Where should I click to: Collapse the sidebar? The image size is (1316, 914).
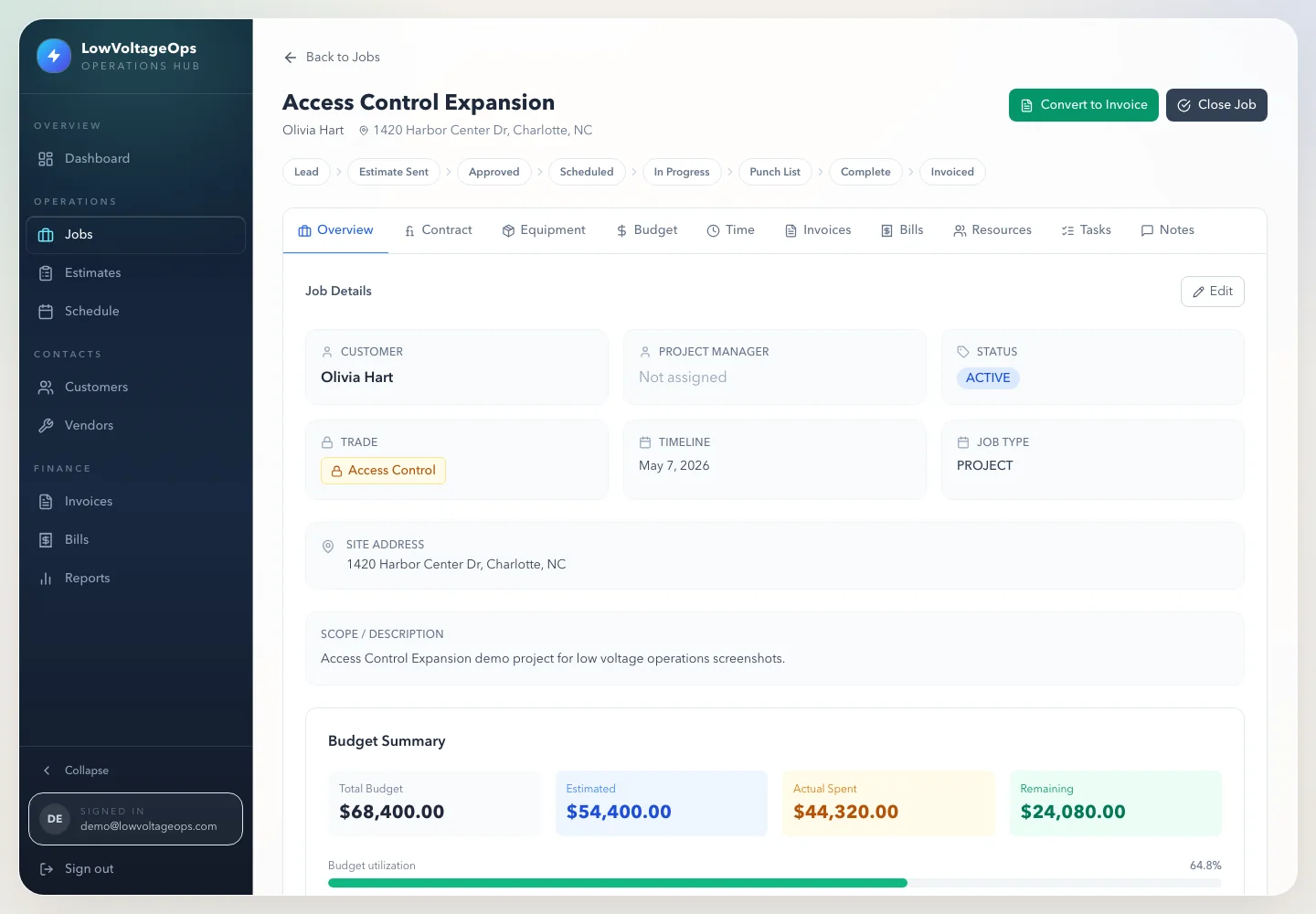(x=77, y=771)
